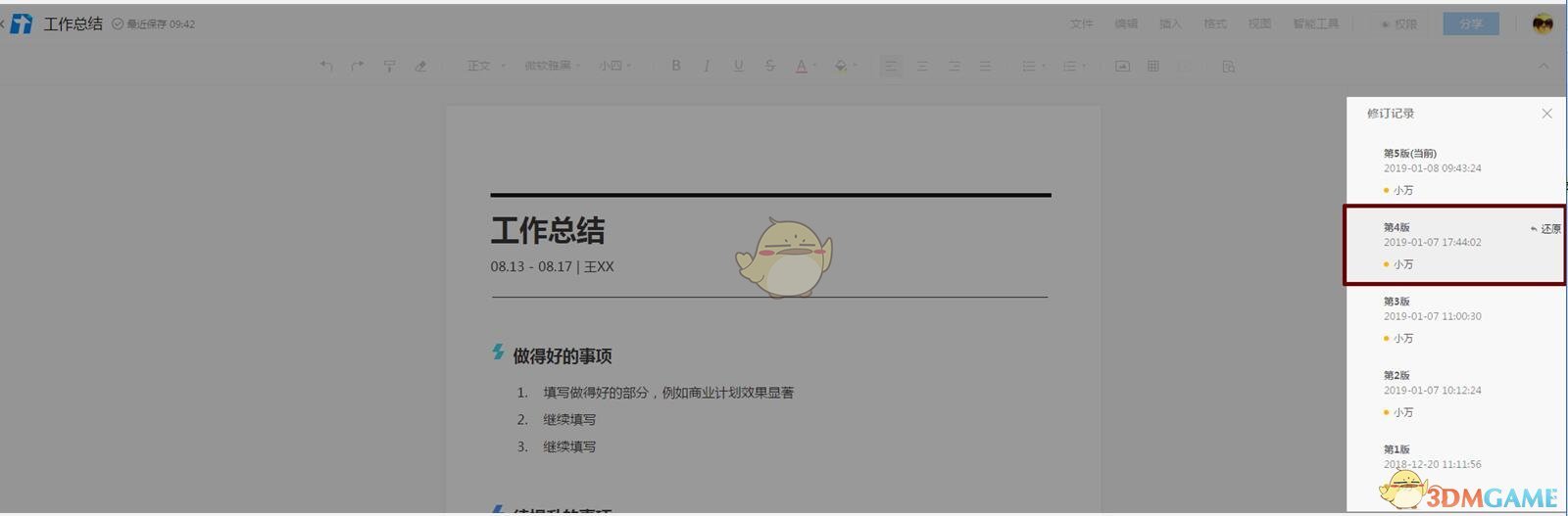Open the 智能工具 menu
This screenshot has height=516, width=1568.
pyautogui.click(x=1315, y=23)
